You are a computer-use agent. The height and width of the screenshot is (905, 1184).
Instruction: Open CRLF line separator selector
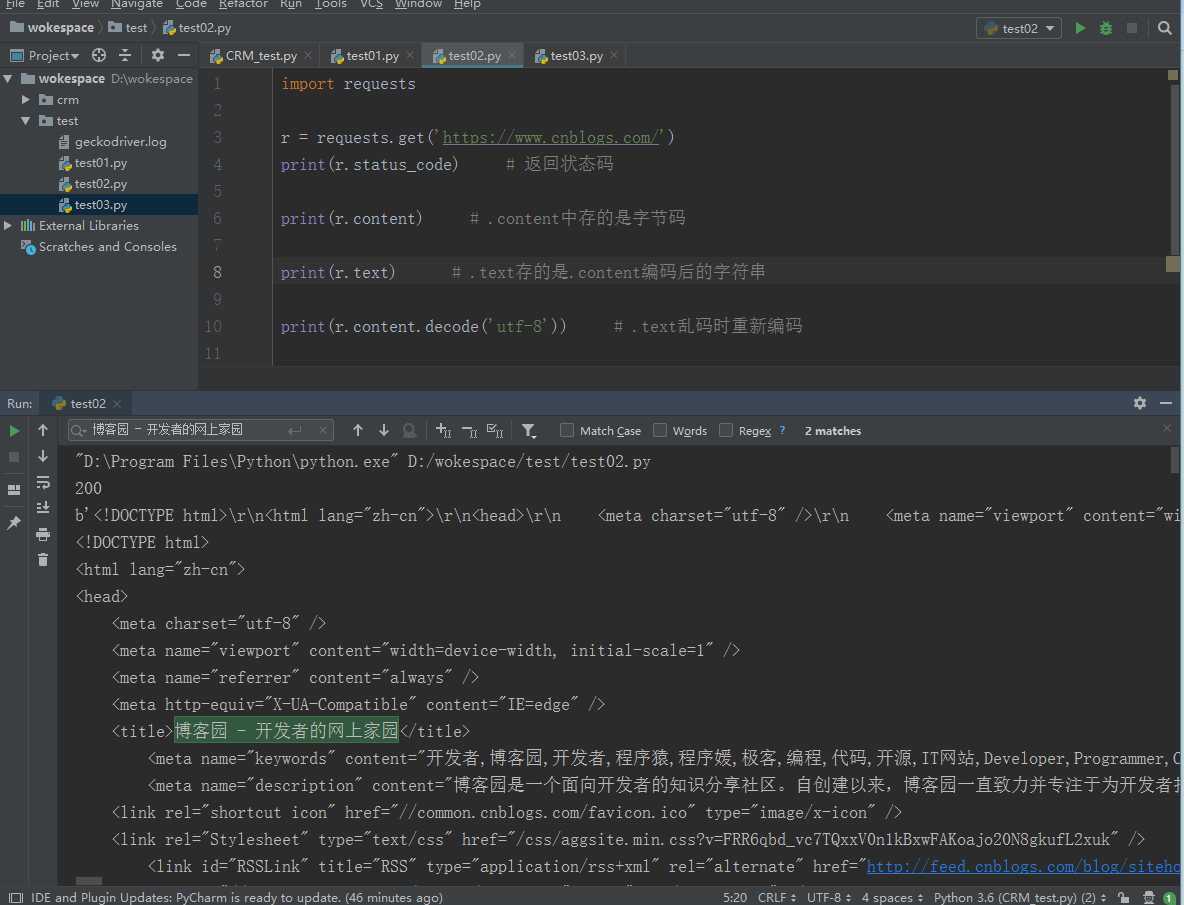pos(777,897)
